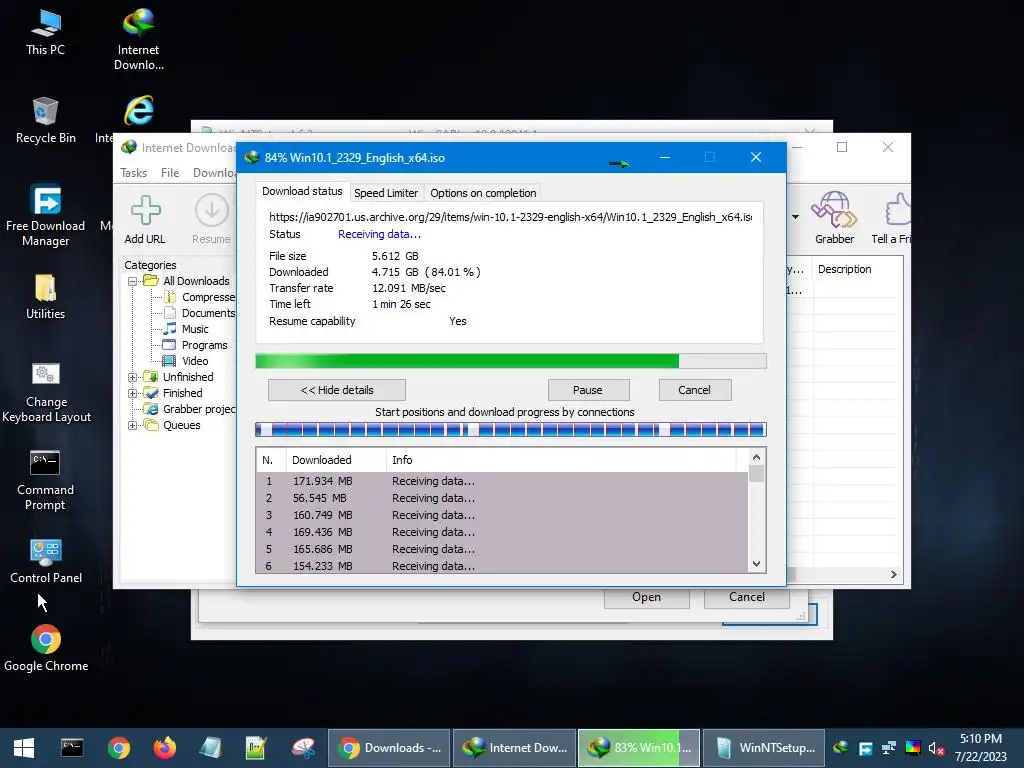Open dropdown arrow next to Grabber toolbar
Screen dimensions: 1024x768
coord(795,217)
